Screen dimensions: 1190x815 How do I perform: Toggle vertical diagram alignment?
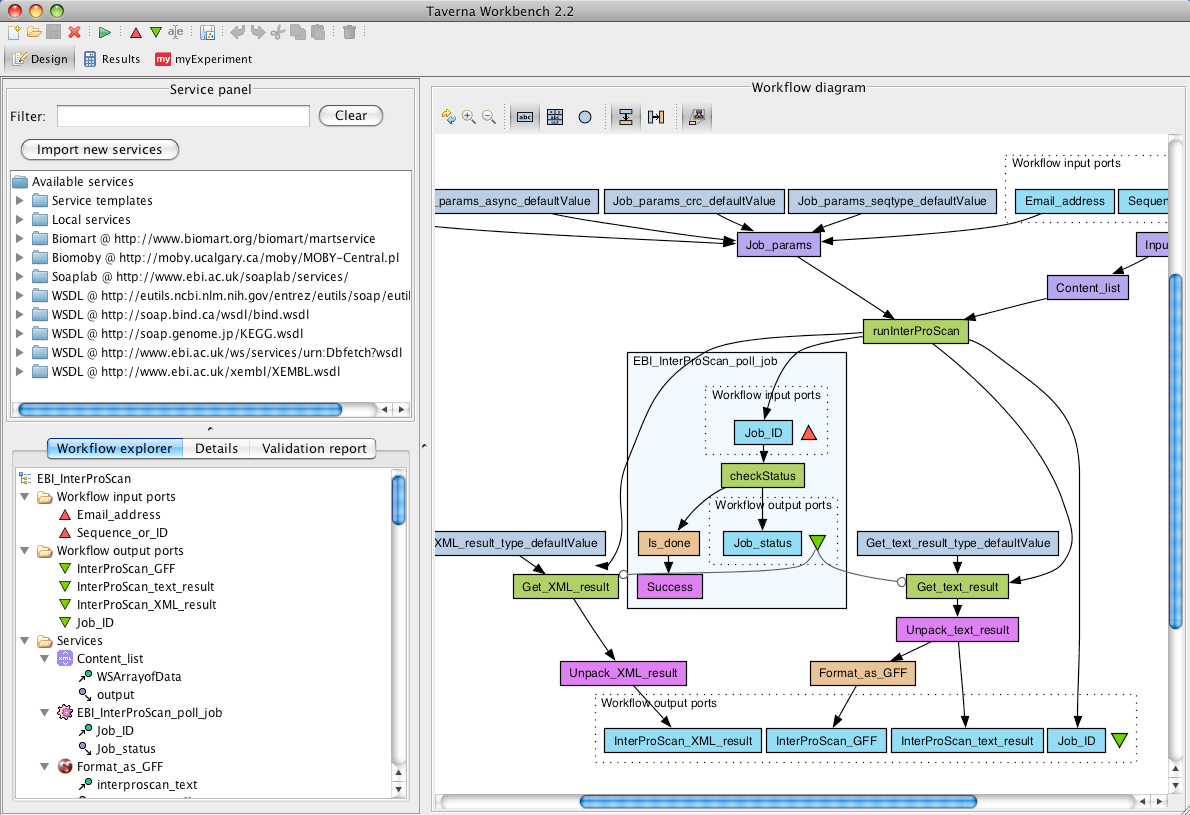click(625, 117)
